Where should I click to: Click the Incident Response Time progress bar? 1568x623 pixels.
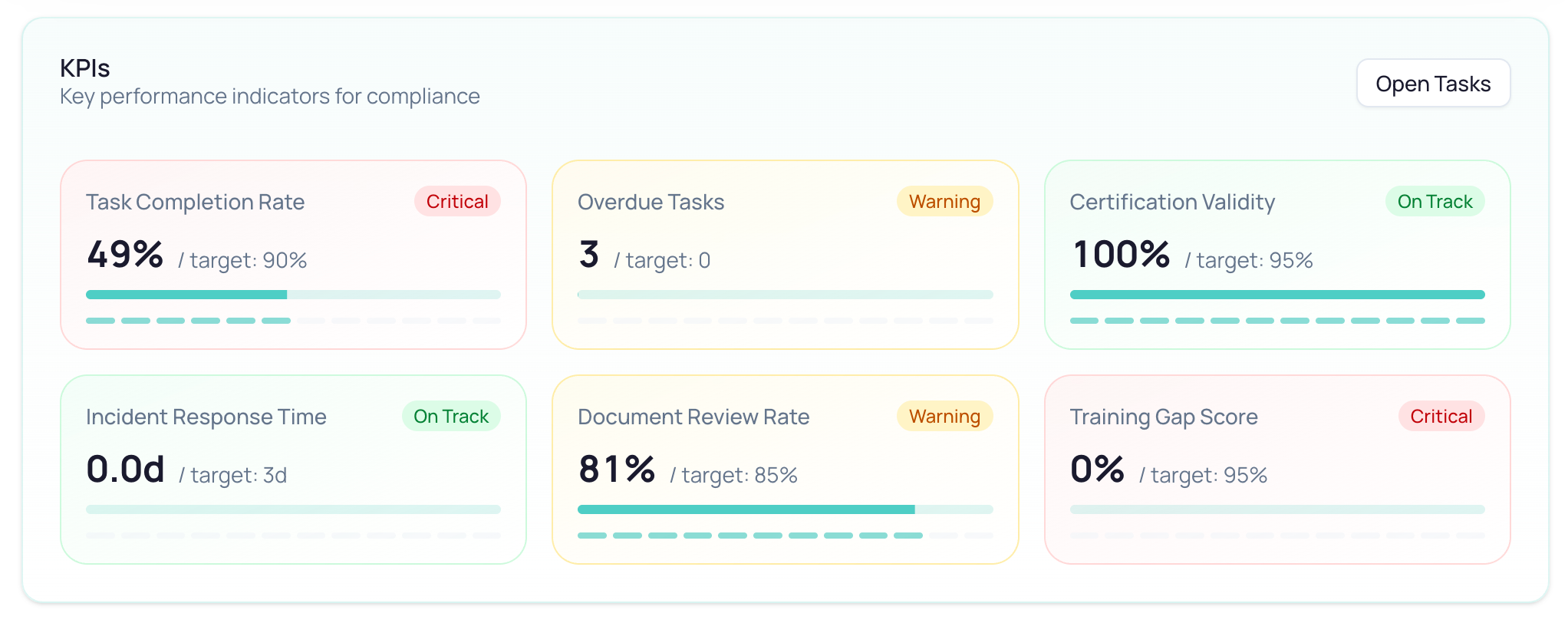coord(293,509)
